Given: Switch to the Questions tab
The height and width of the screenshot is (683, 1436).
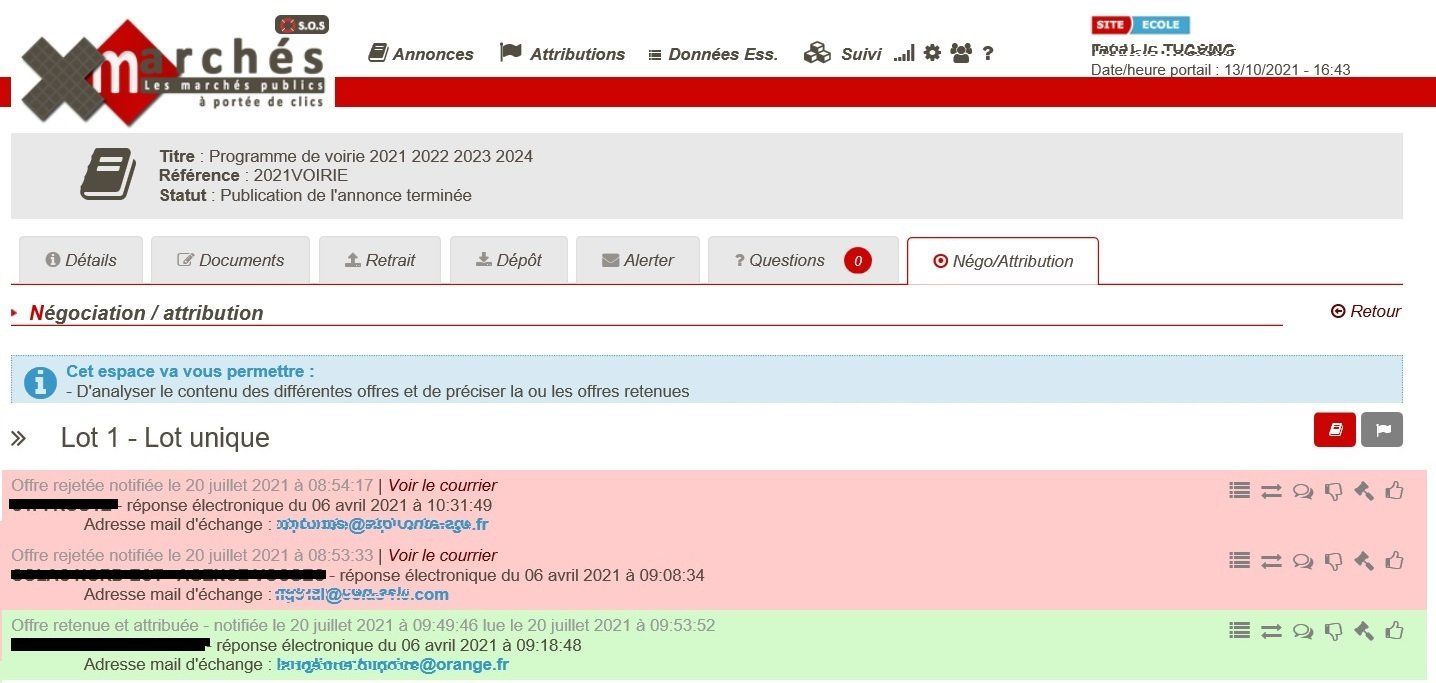Looking at the screenshot, I should pos(803,260).
